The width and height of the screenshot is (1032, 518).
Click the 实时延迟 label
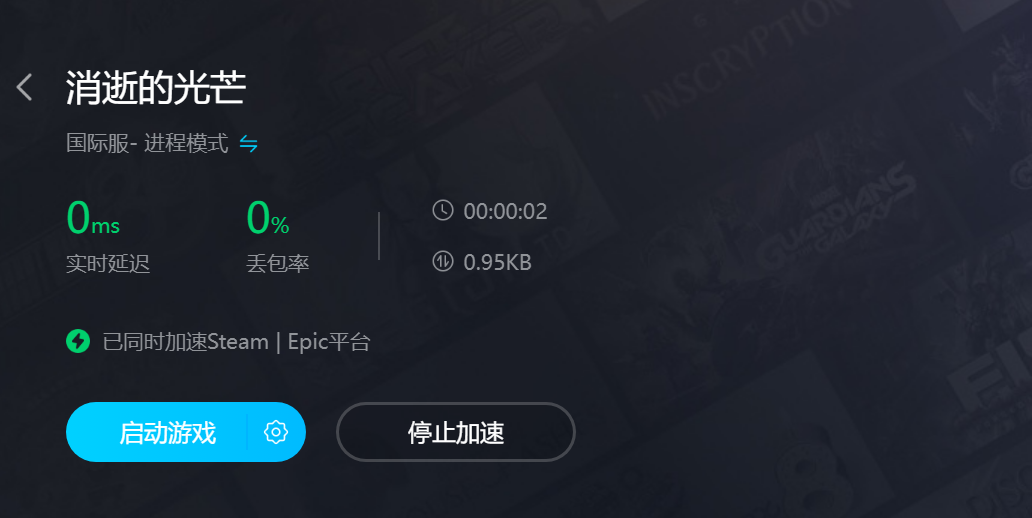click(108, 263)
